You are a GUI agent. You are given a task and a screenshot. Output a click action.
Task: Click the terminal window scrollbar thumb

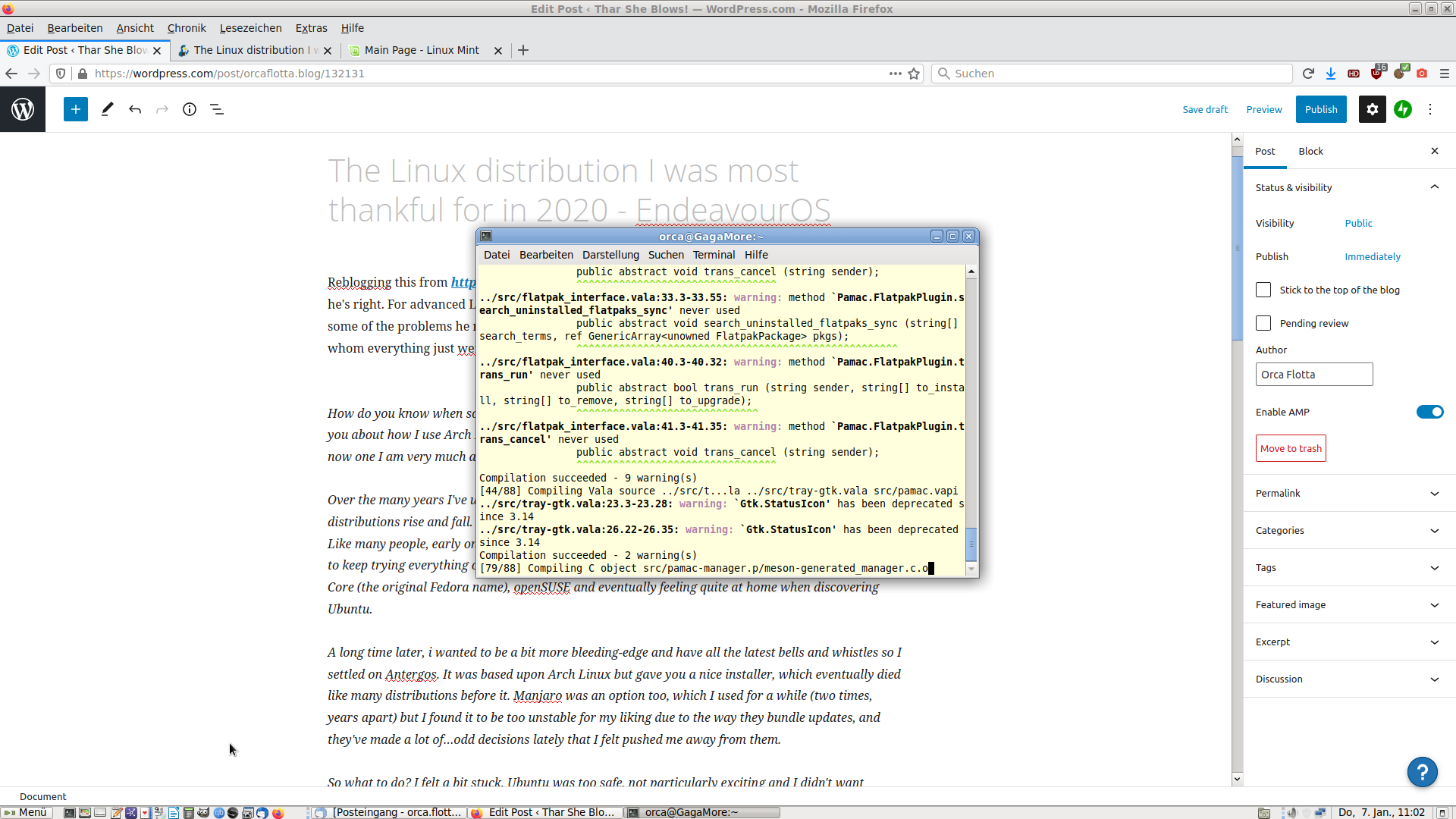tap(971, 544)
